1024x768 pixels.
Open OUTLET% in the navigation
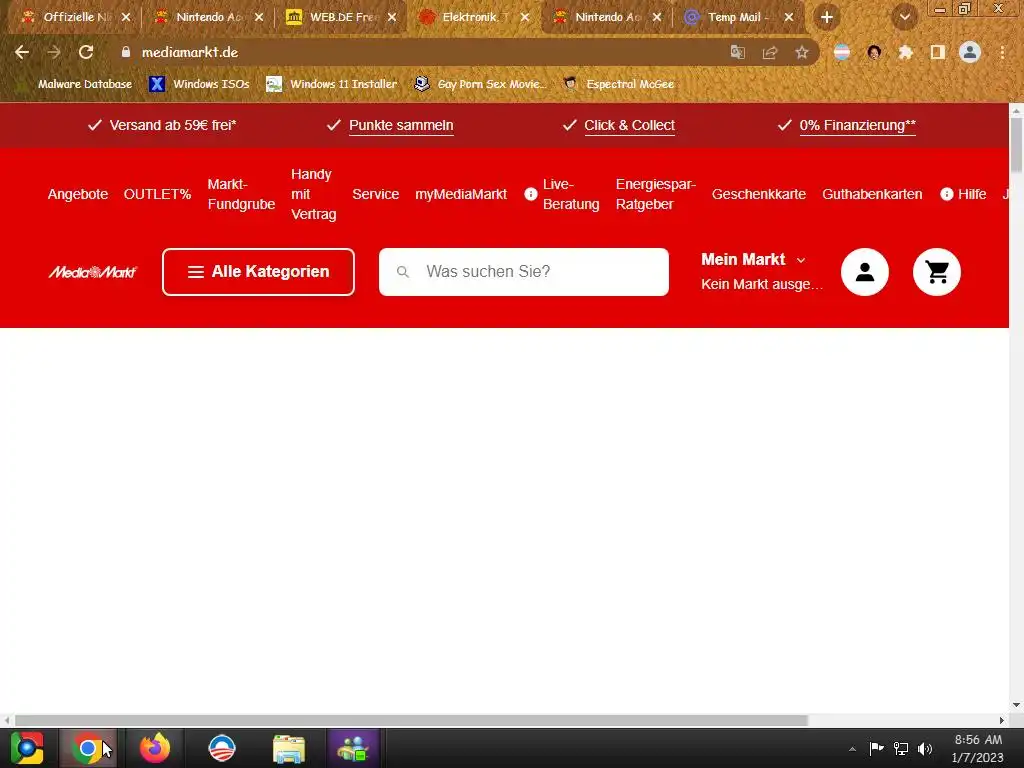coord(157,194)
